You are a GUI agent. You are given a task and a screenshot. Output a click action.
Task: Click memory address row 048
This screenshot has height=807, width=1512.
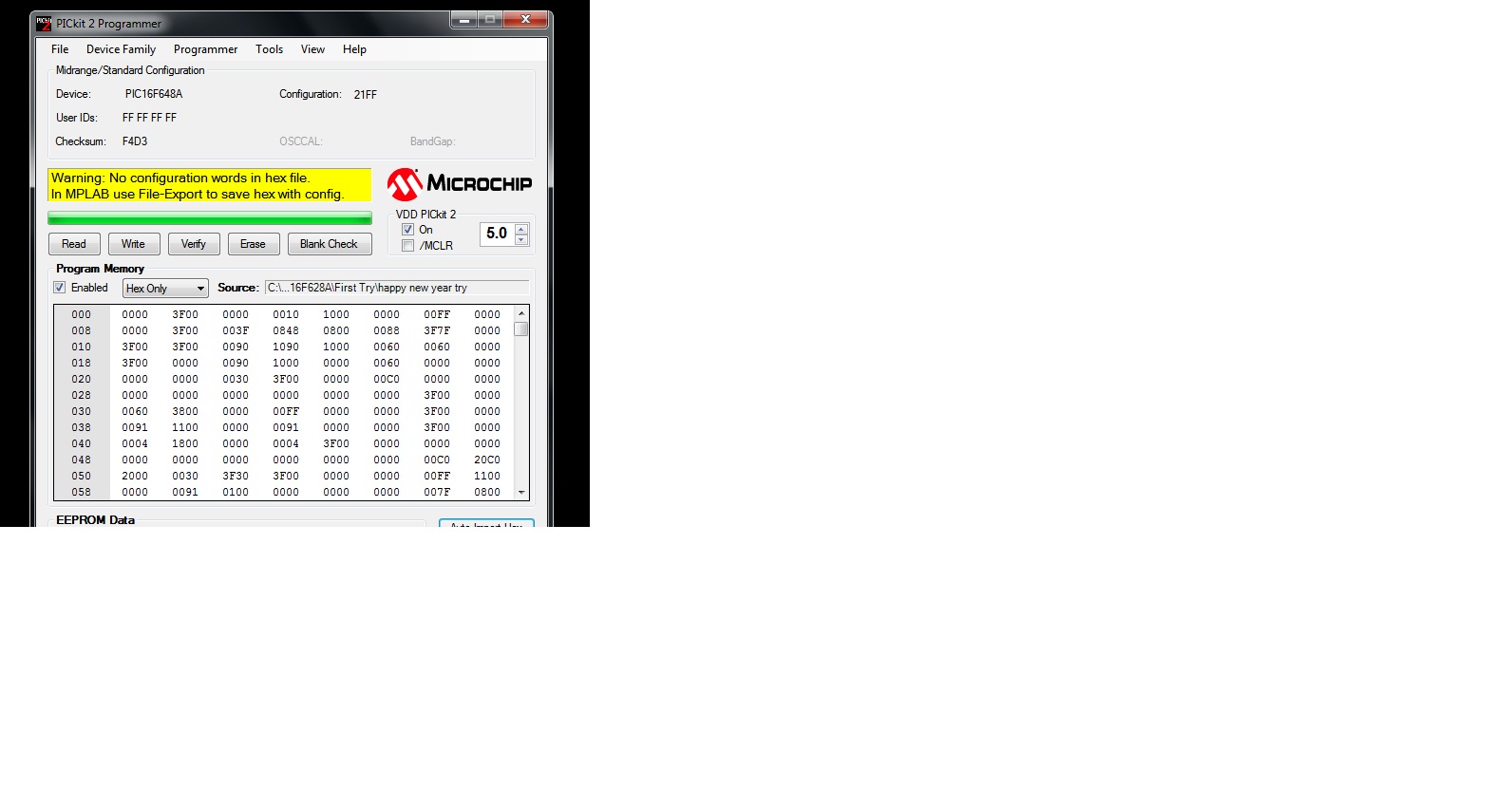coord(82,460)
